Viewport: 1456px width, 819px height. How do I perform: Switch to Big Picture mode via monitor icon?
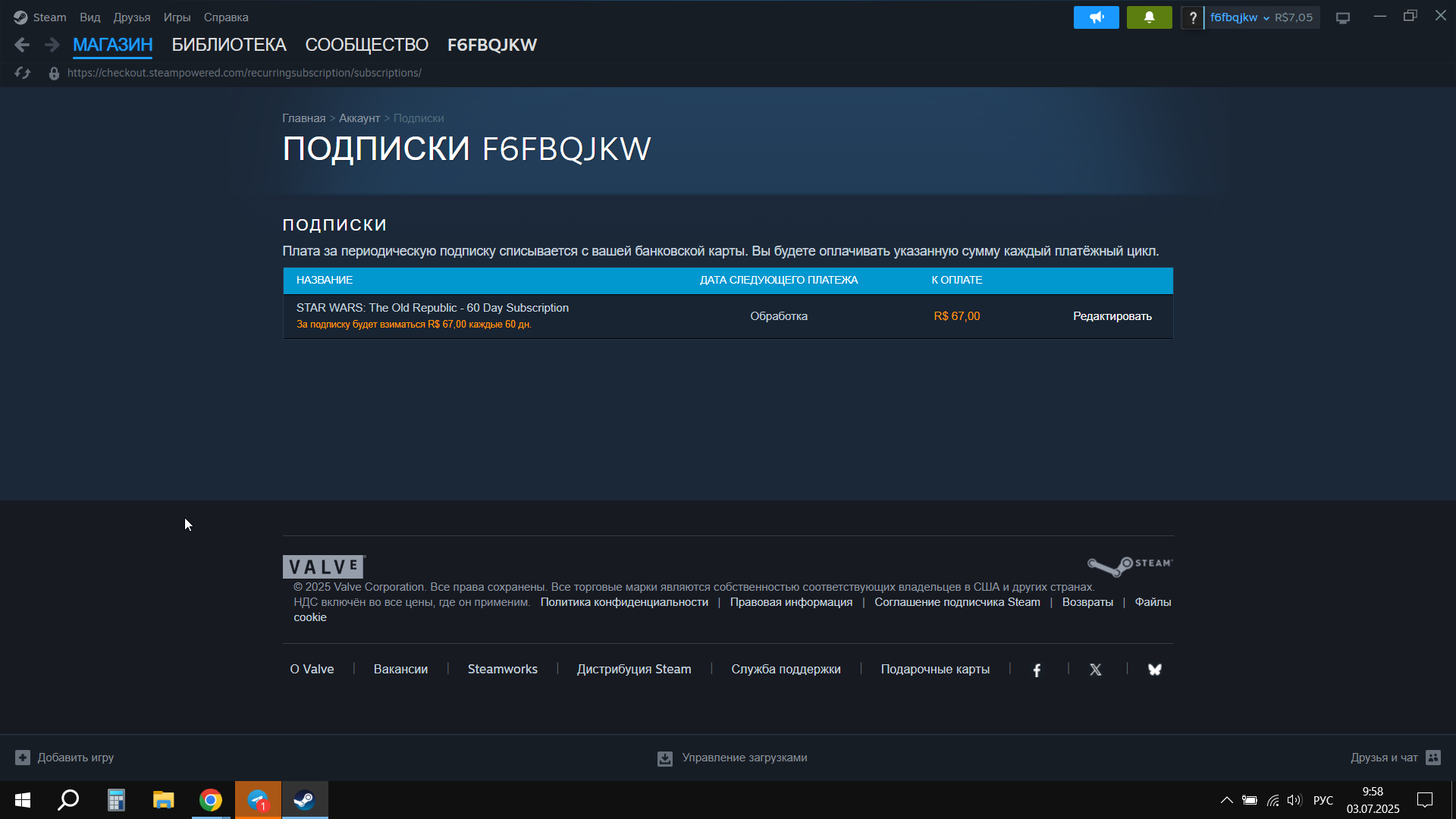coord(1343,18)
